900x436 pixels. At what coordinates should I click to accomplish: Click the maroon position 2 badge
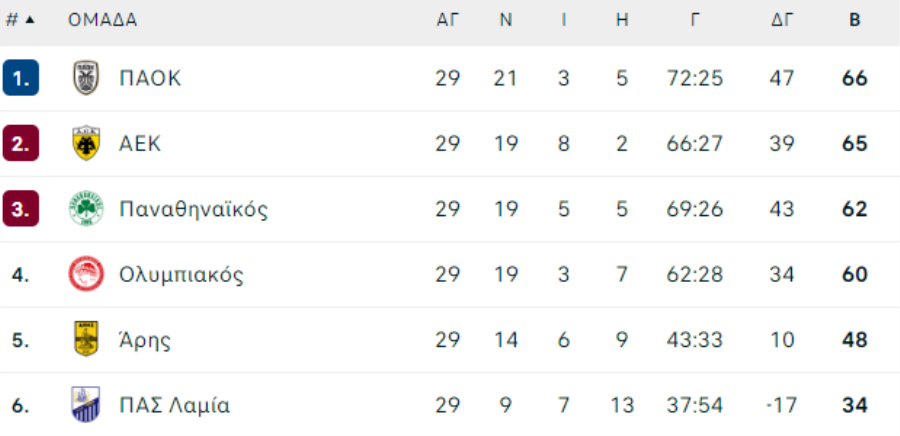[x=20, y=144]
